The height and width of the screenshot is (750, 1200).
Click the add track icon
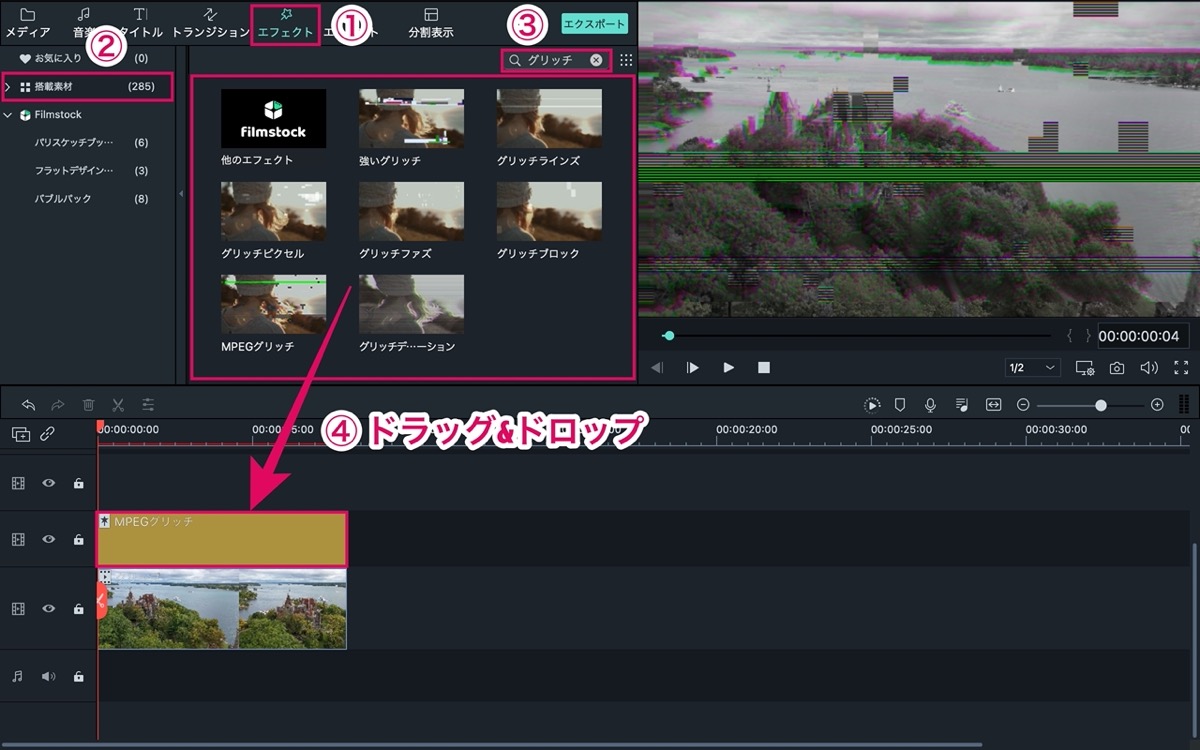[x=21, y=434]
